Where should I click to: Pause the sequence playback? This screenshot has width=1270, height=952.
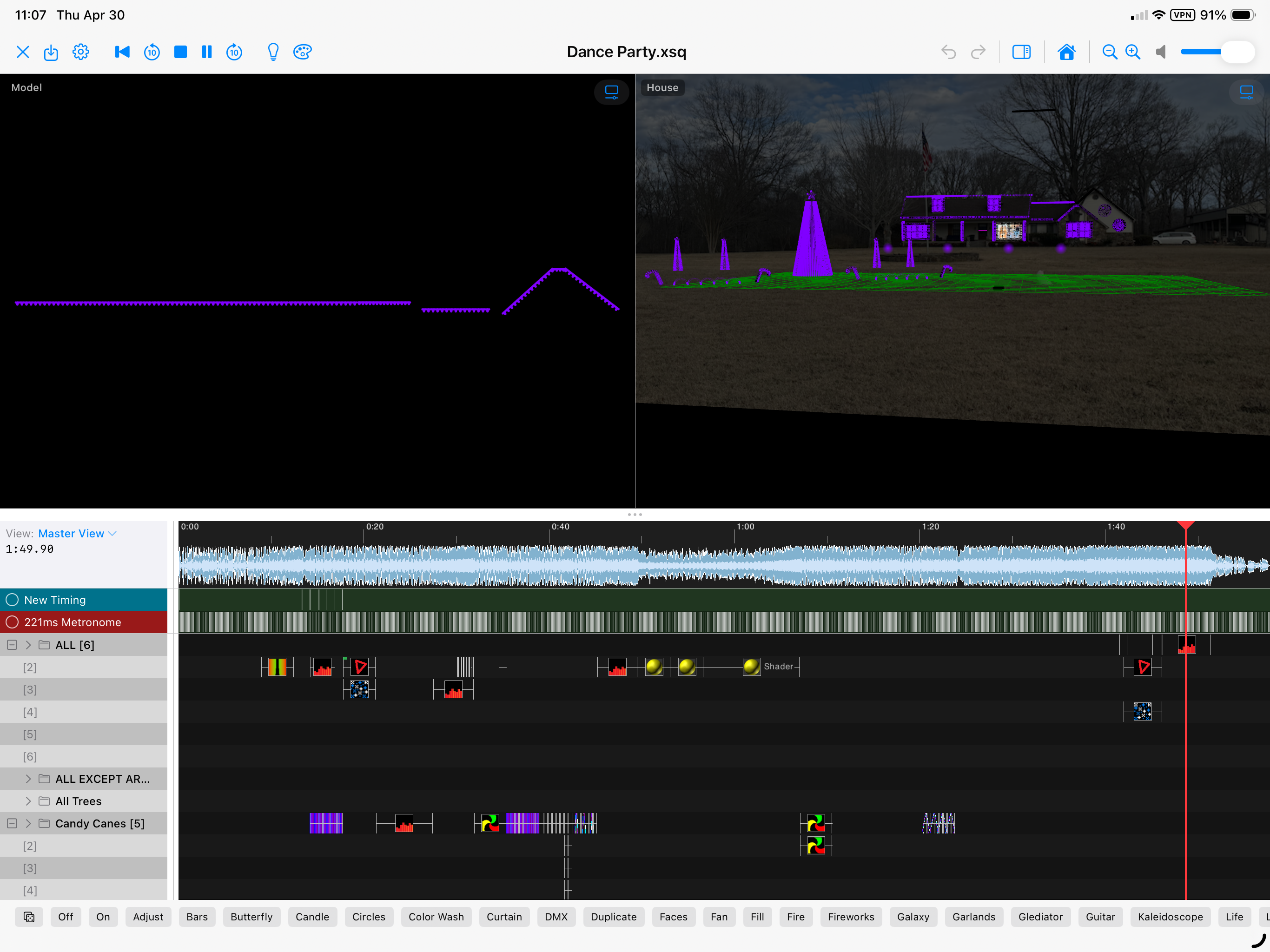(207, 52)
